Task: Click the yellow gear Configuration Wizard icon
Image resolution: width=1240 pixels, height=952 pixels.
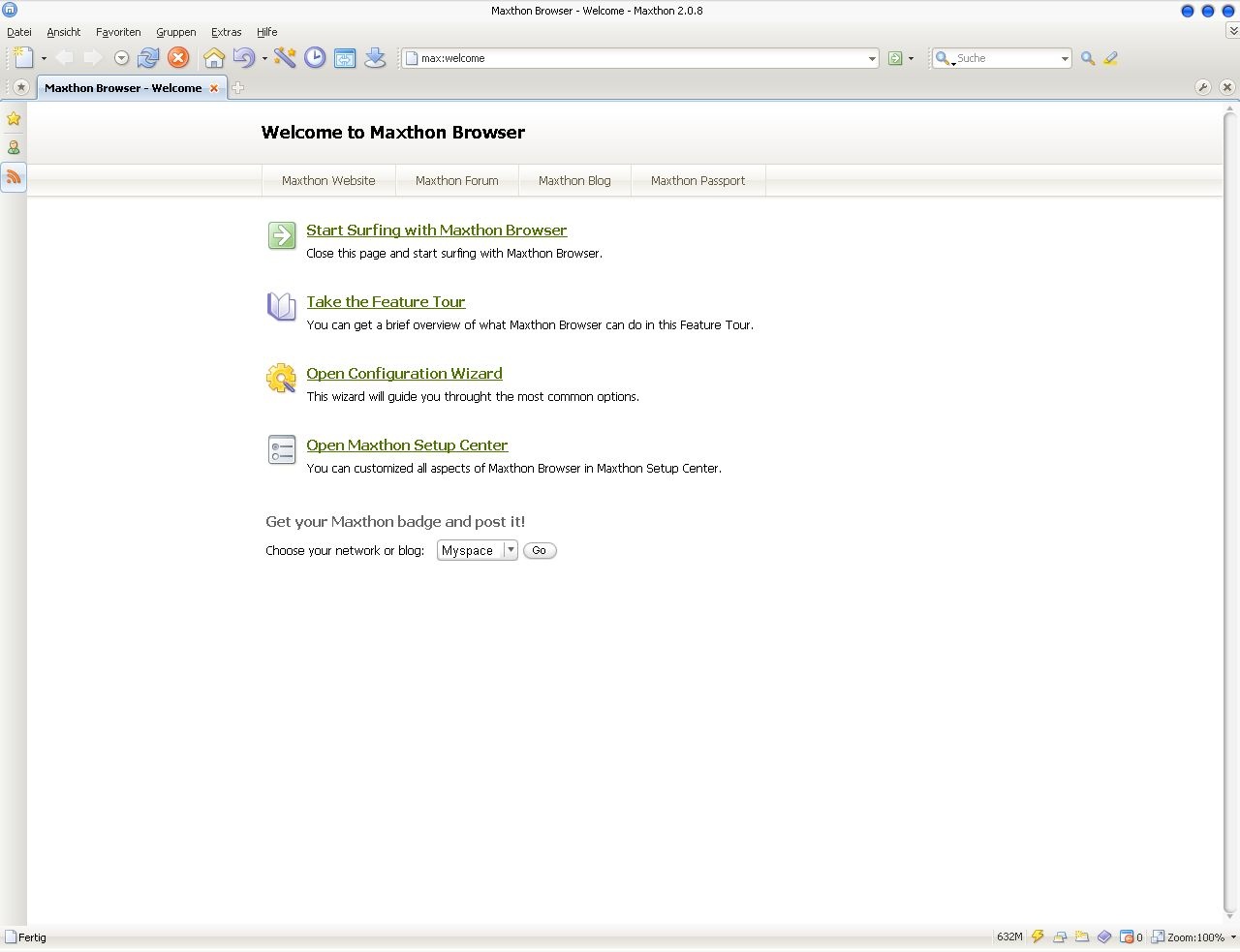Action: [x=282, y=378]
